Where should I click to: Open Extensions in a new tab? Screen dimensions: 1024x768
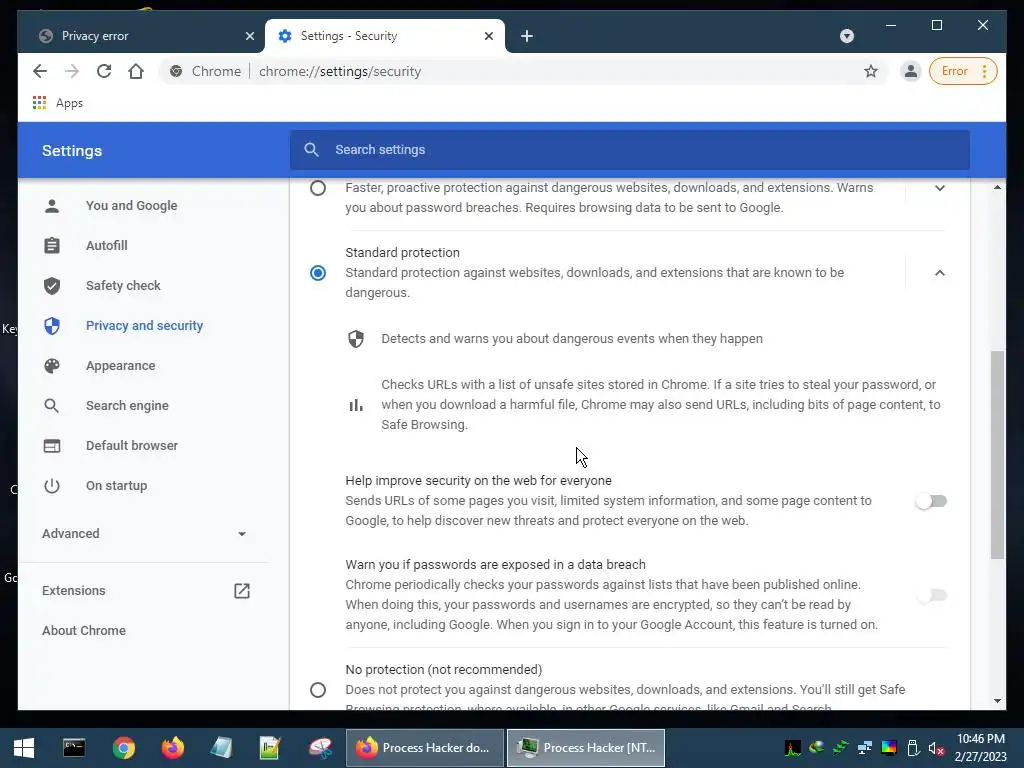click(73, 590)
